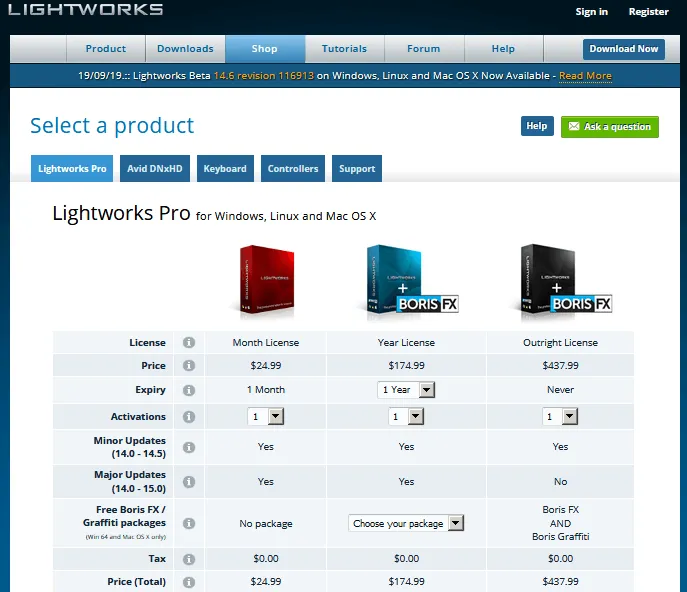The height and width of the screenshot is (592, 687).
Task: Select the blue Year License Boris FX box
Action: 412,280
